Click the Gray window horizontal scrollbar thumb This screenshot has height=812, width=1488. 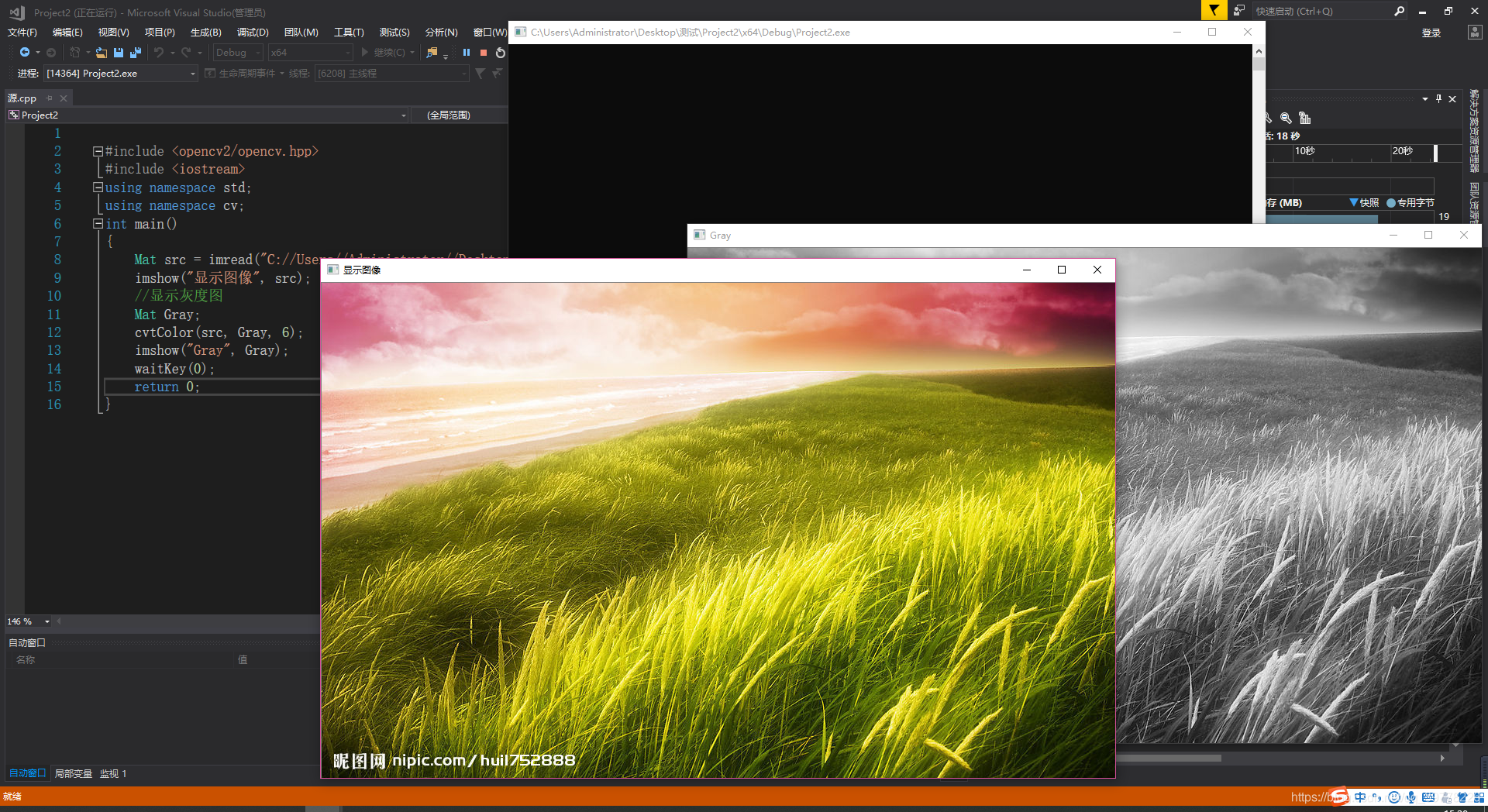(1169, 758)
